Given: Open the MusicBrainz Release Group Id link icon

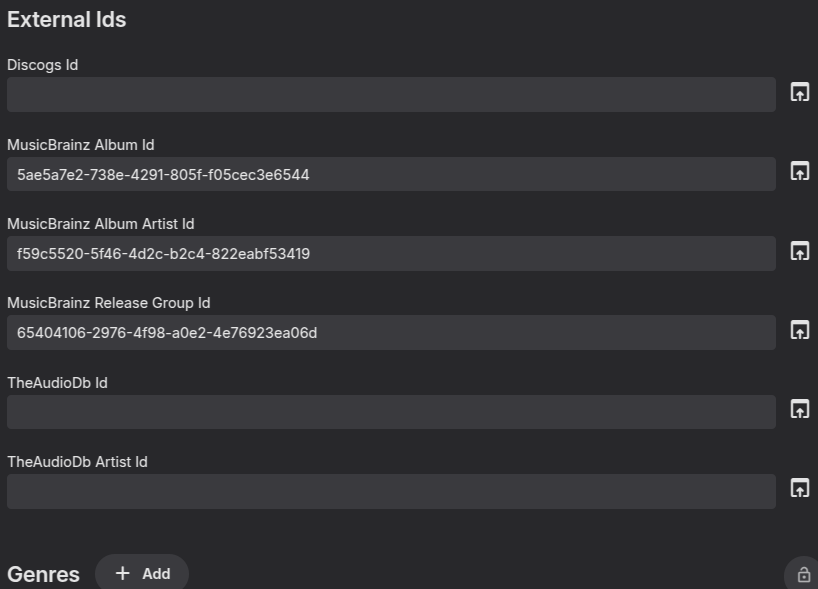Looking at the screenshot, I should [x=799, y=330].
